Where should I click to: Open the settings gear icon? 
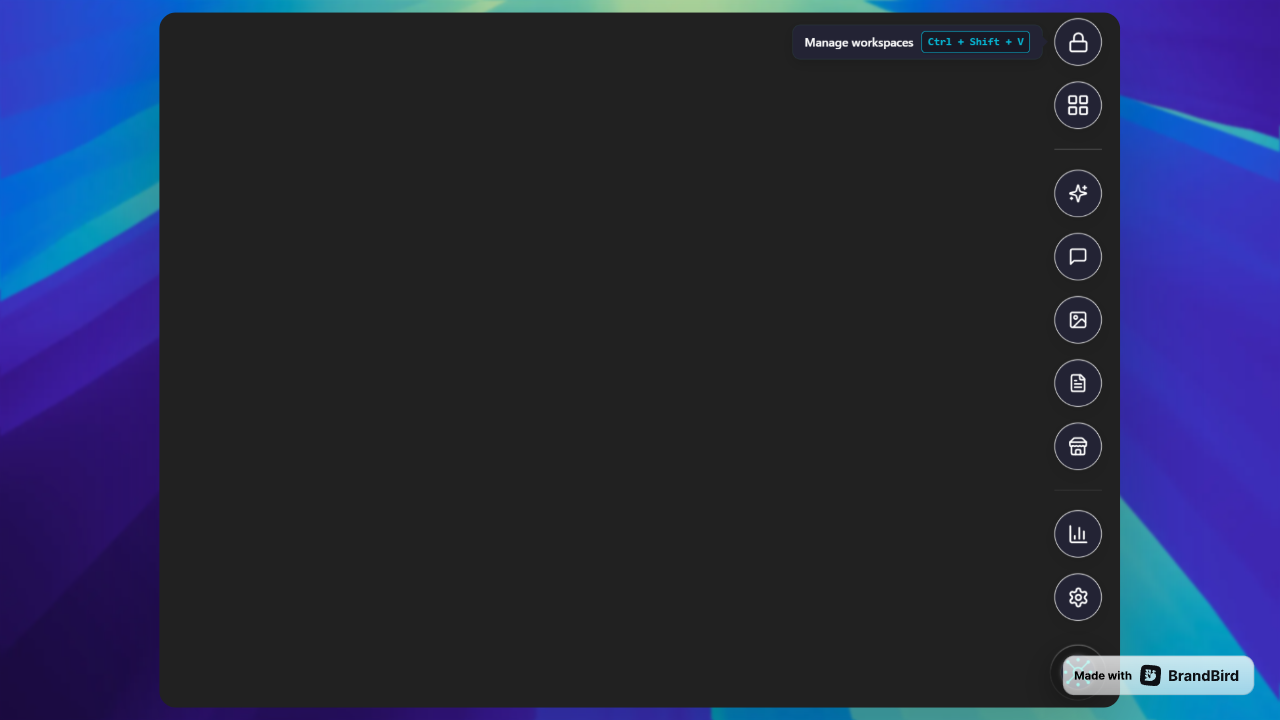coord(1077,597)
